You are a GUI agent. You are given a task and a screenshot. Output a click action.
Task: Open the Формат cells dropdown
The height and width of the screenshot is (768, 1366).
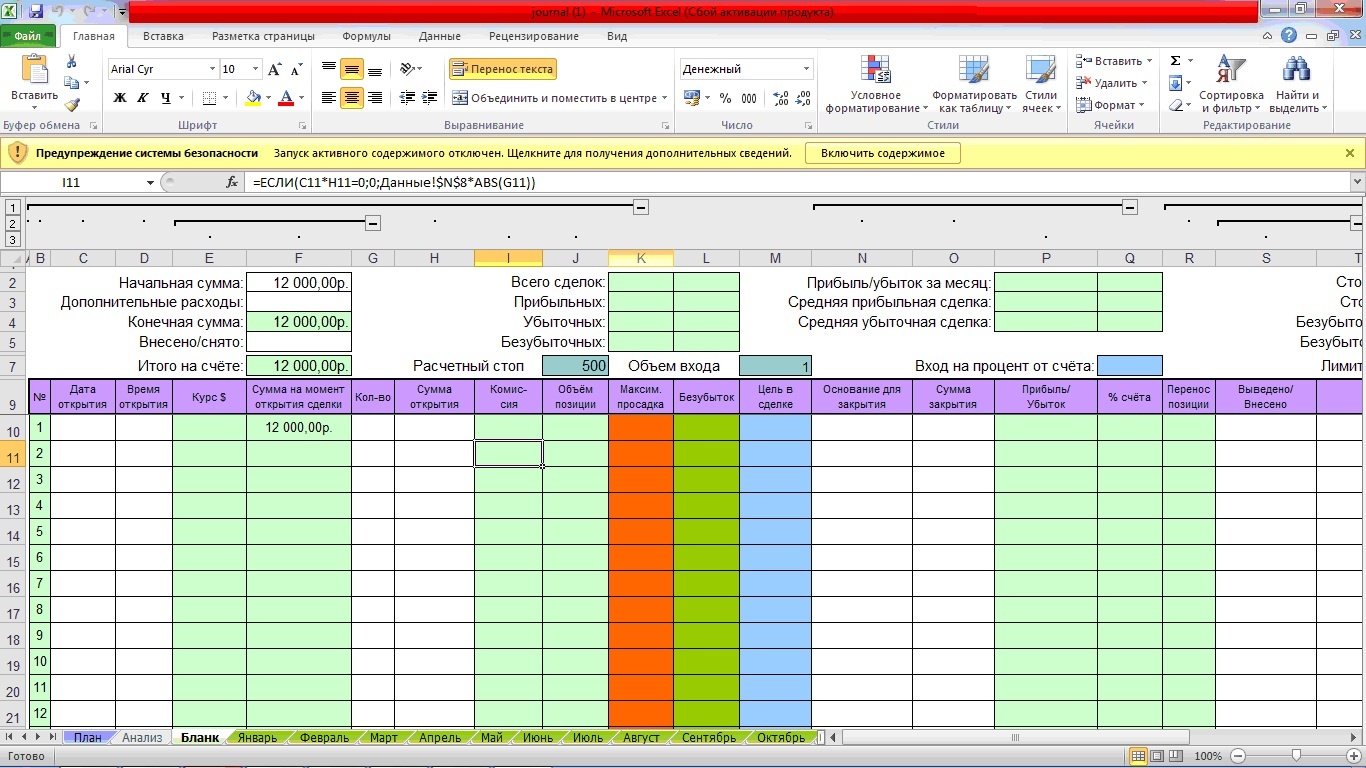coord(1111,105)
